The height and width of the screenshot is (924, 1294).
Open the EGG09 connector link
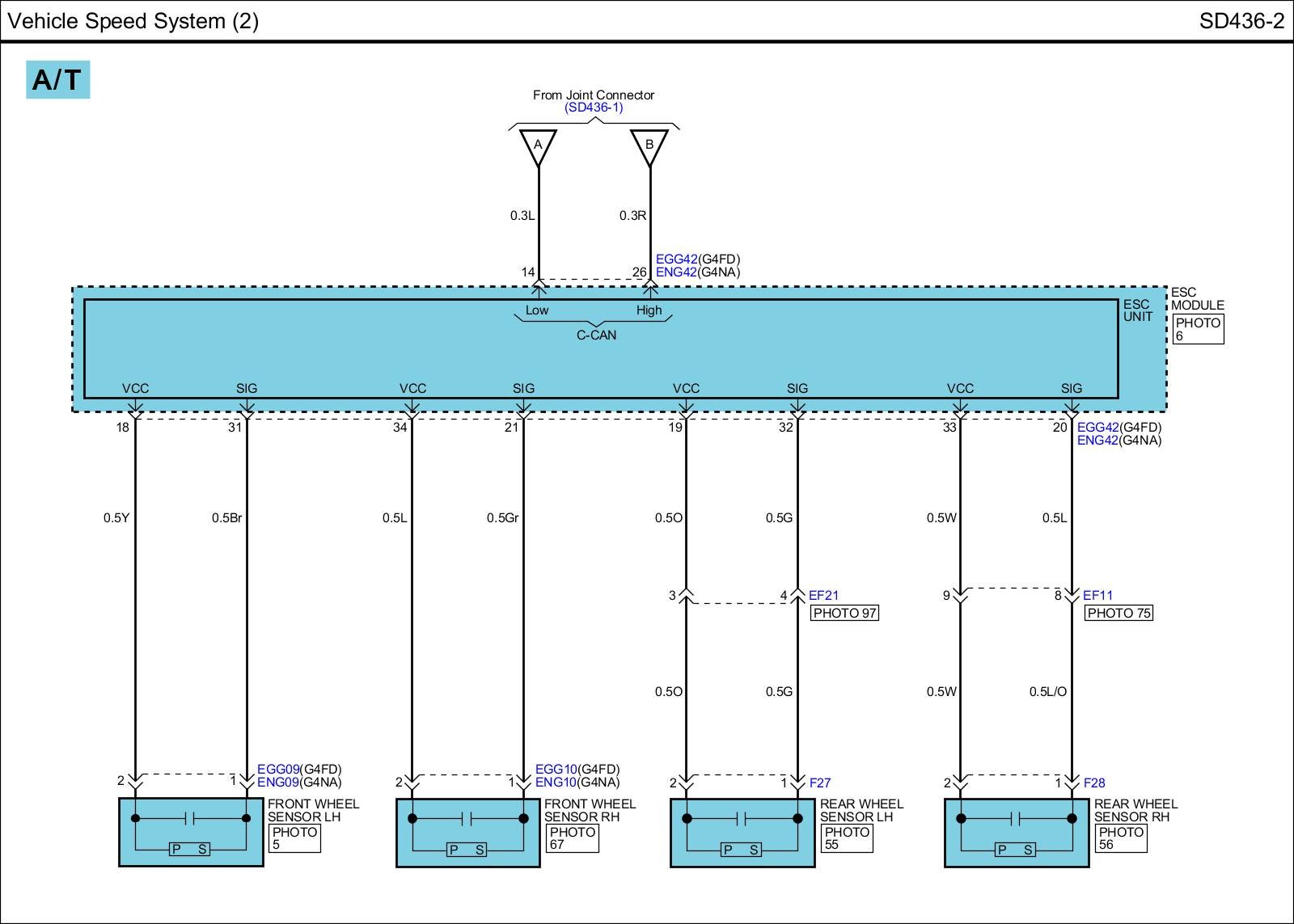click(x=278, y=770)
